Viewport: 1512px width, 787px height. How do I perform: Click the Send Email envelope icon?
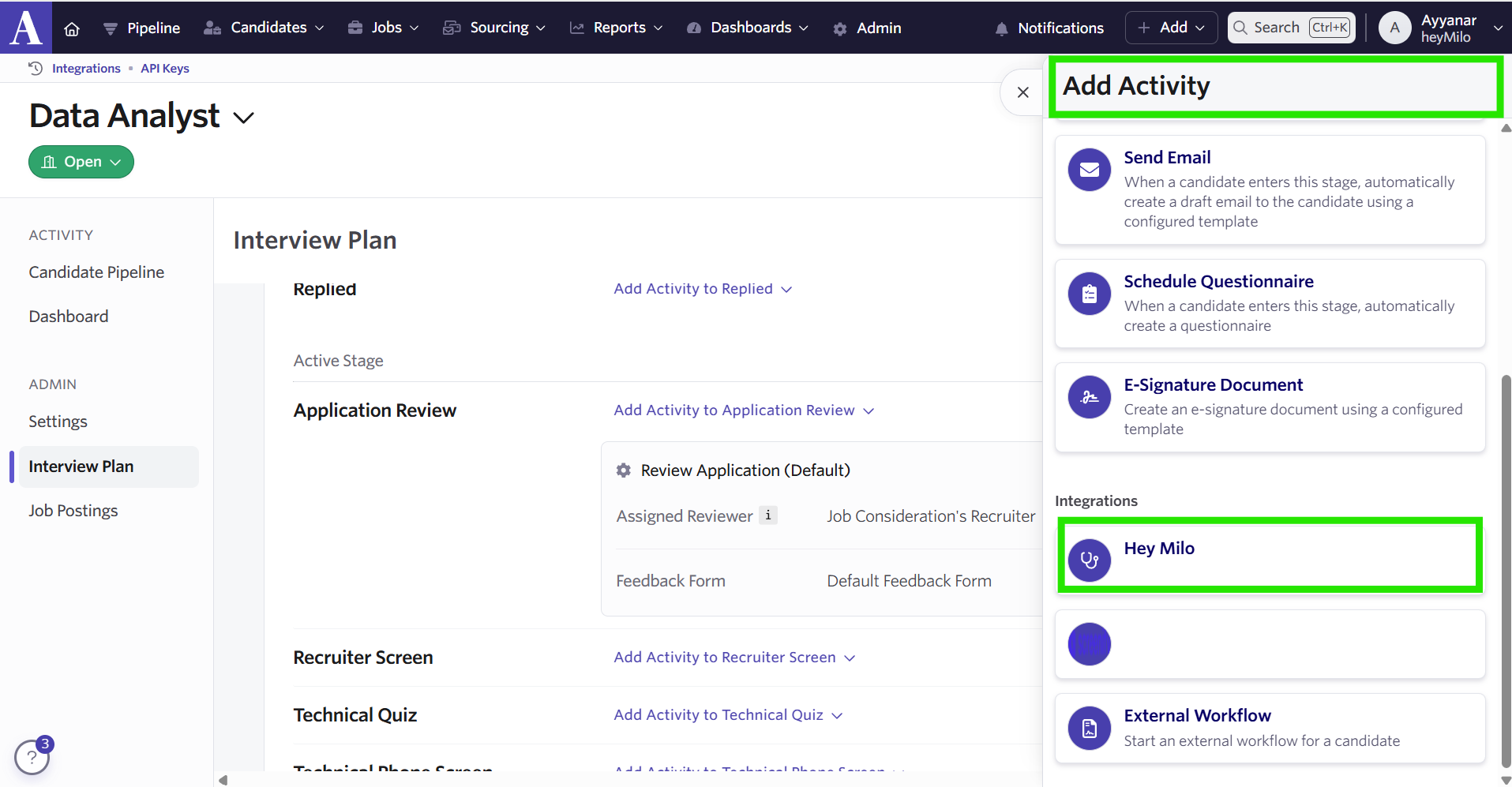1089,170
